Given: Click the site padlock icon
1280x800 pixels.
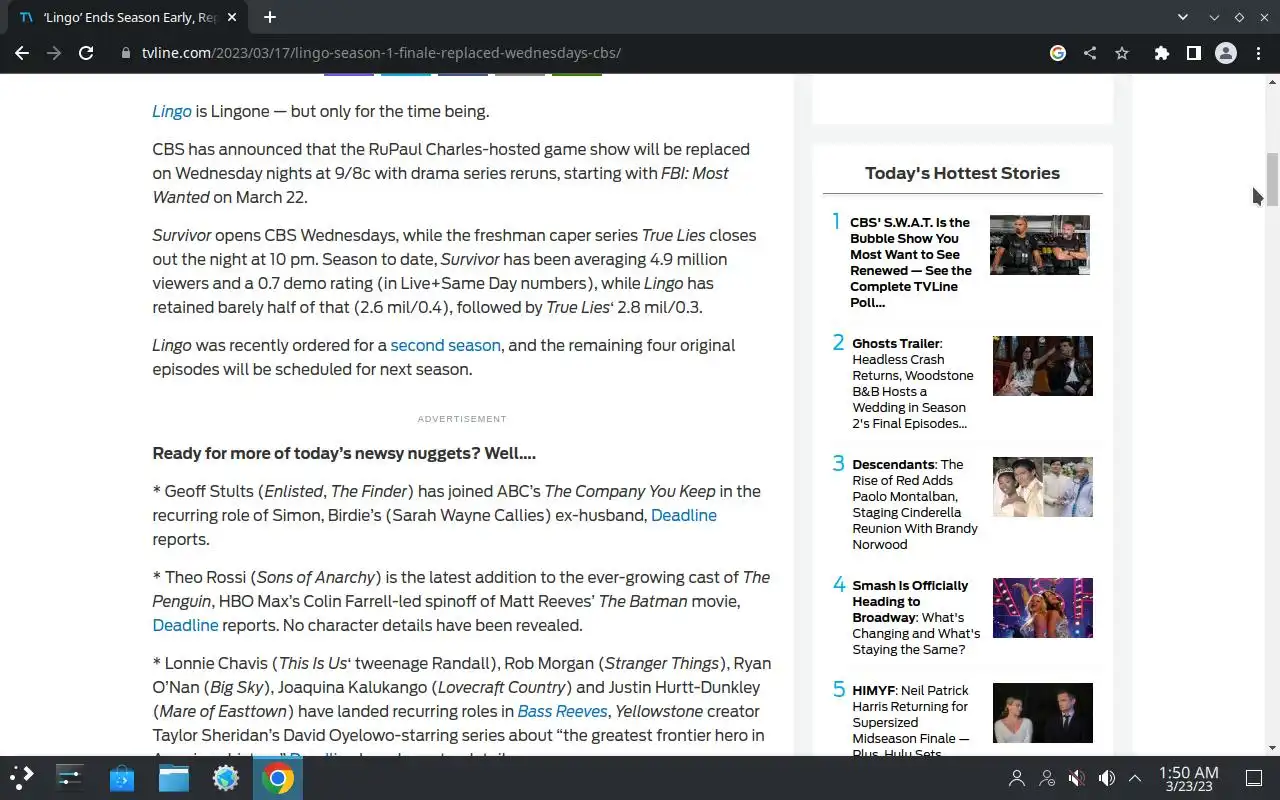Looking at the screenshot, I should pos(126,53).
